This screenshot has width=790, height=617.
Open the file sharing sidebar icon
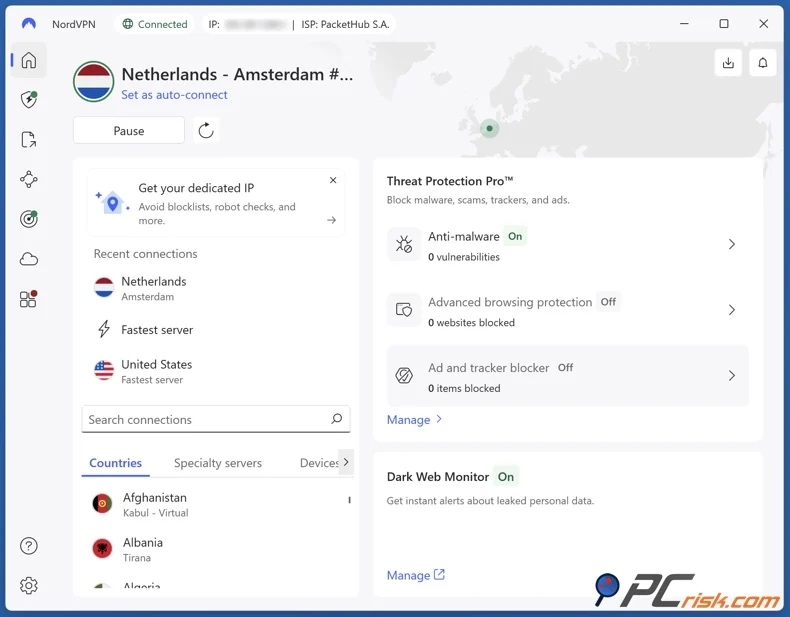(29, 140)
